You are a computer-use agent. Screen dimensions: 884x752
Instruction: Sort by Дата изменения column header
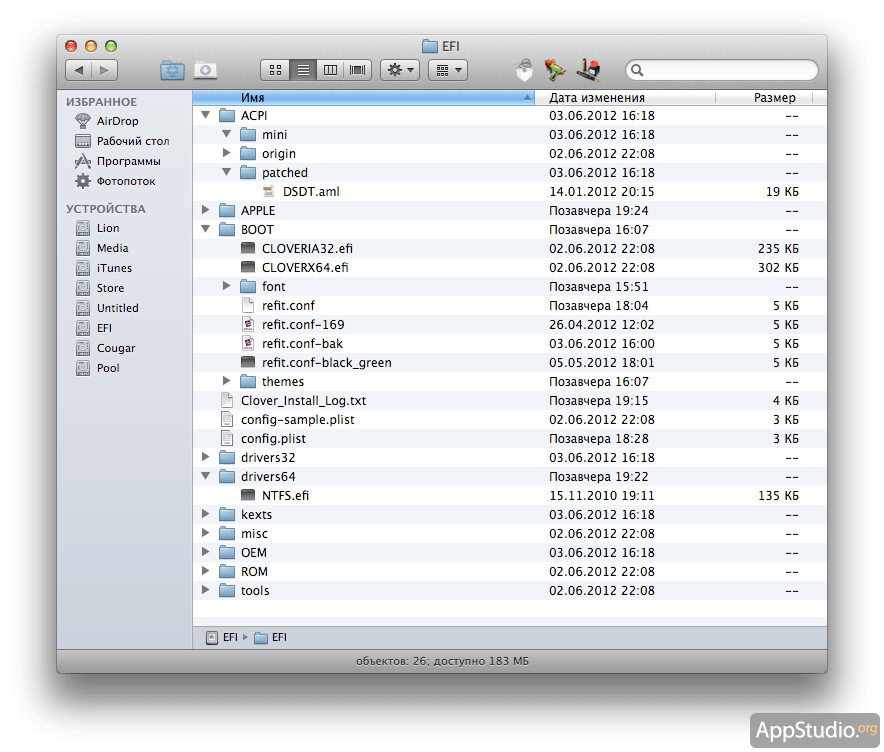pyautogui.click(x=625, y=98)
